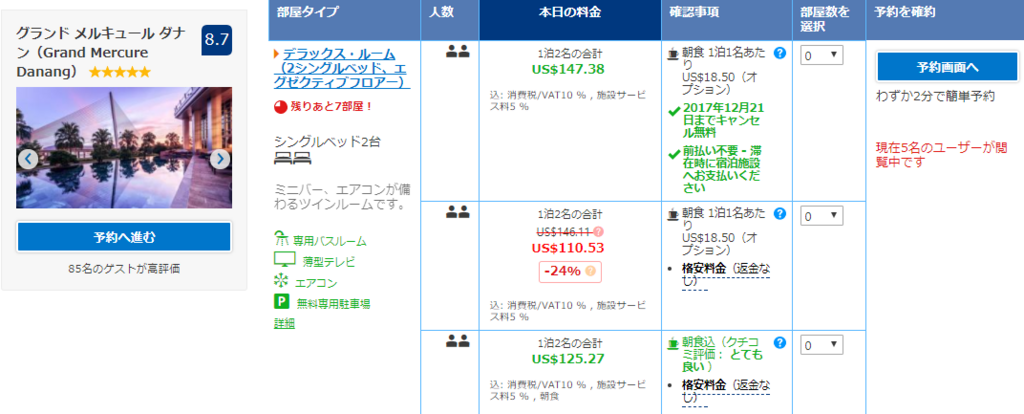Click the 8.7 review score badge
The height and width of the screenshot is (414, 1024).
click(216, 40)
